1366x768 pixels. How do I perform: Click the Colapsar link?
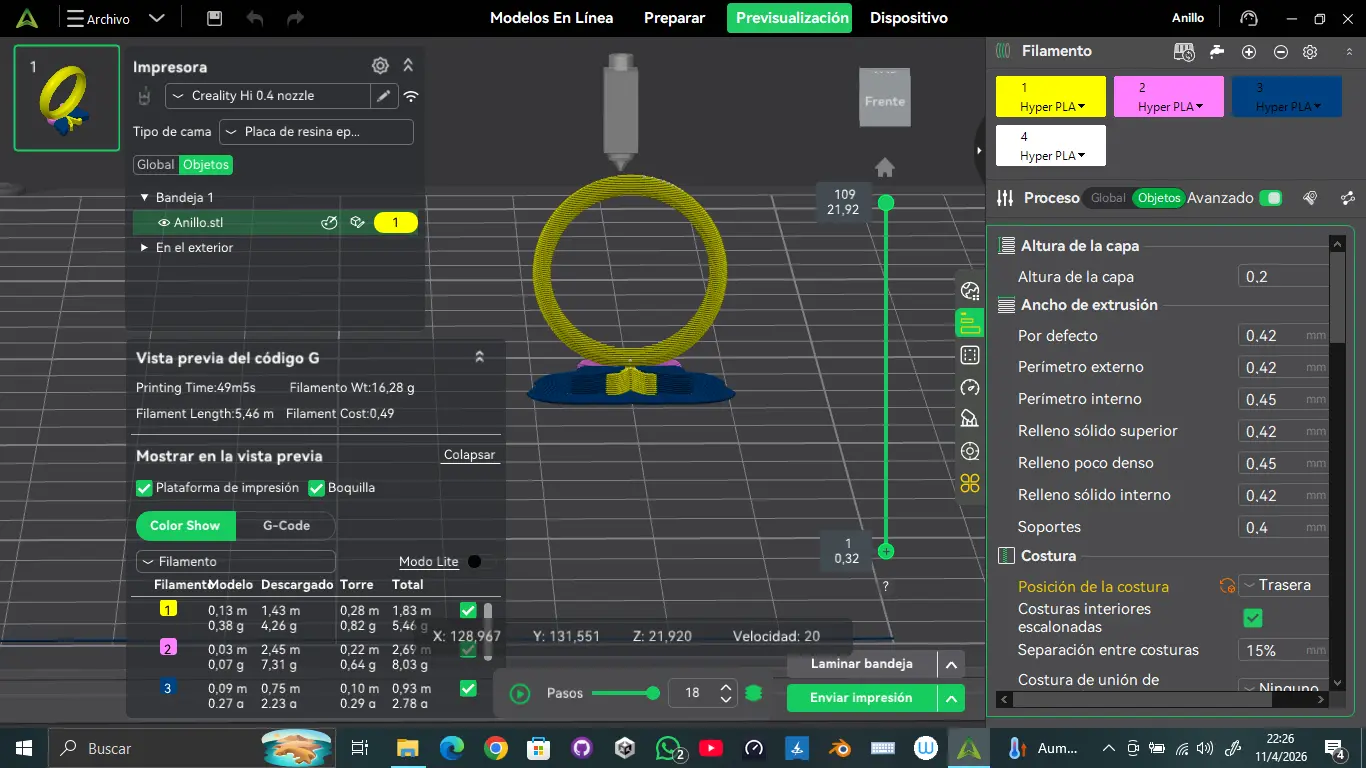(x=469, y=455)
